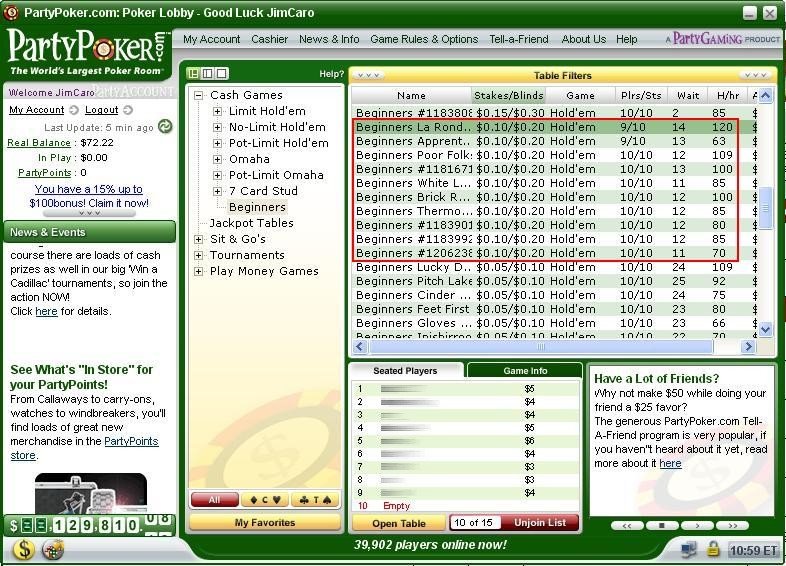
Task: Select the Jackpot Tables tree item
Action: click(x=251, y=223)
